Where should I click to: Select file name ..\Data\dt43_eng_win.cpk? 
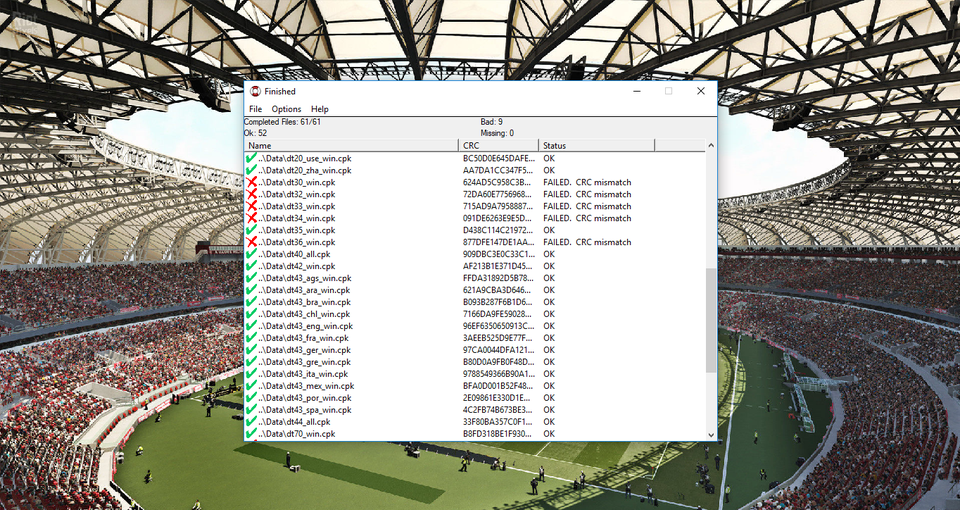(x=306, y=326)
